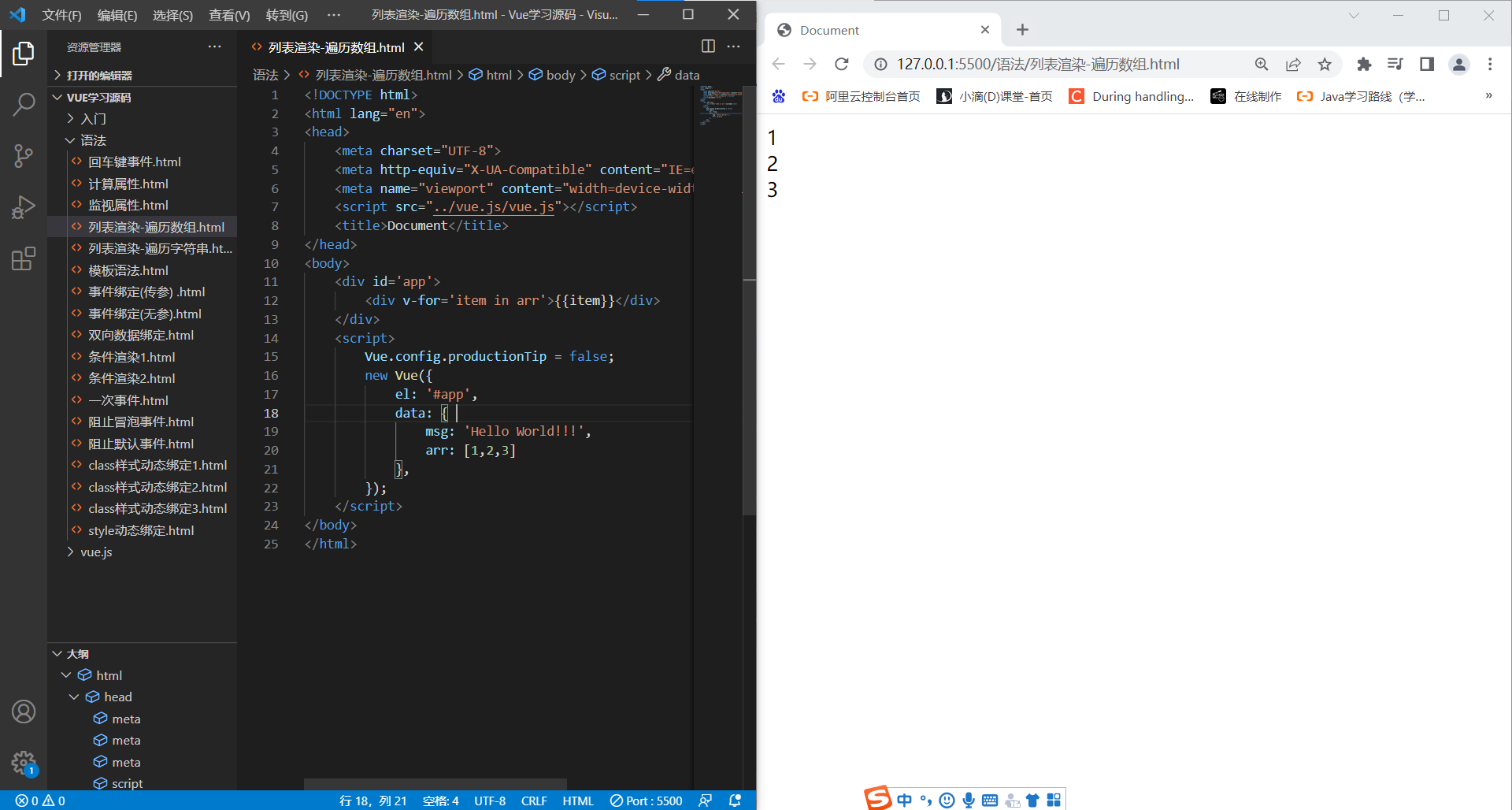Click the share page icon in Chrome
The height and width of the screenshot is (810, 1512).
(1293, 65)
